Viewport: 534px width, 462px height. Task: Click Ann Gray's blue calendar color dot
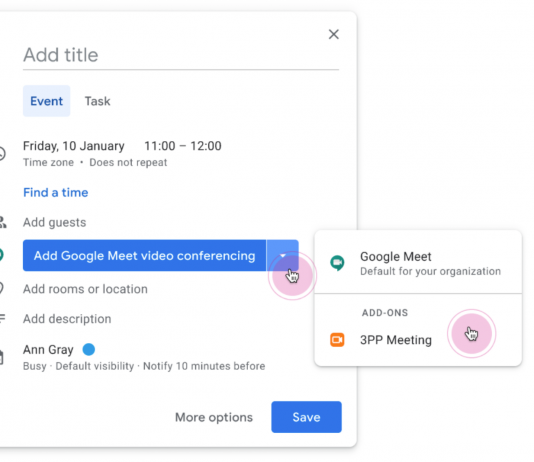pyautogui.click(x=89, y=349)
